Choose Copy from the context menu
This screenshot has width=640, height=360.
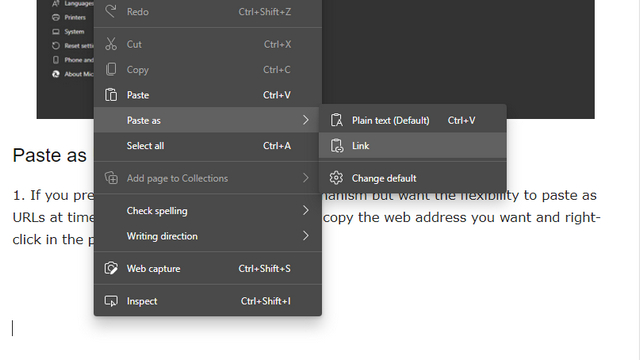click(208, 69)
